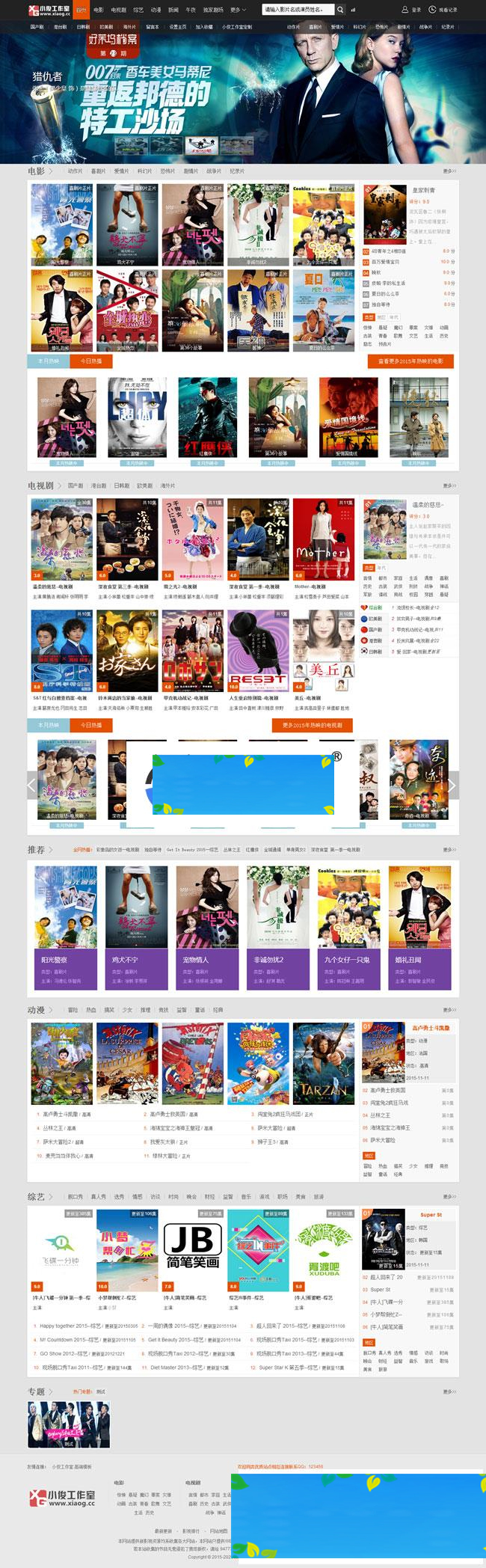
Task: Switch to 今日热播 tab in movie section
Action: click(x=91, y=361)
